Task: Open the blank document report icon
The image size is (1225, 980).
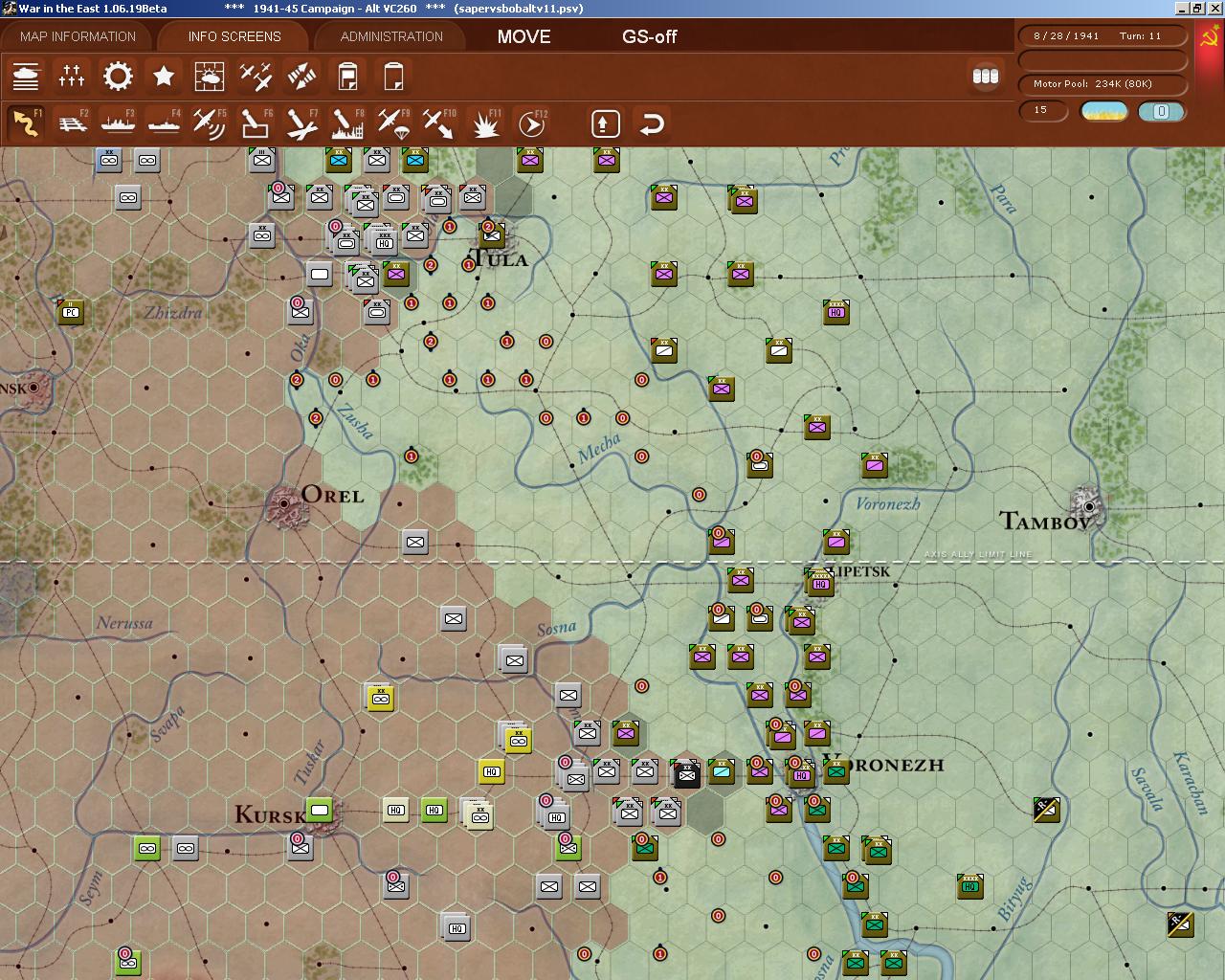Action: pyautogui.click(x=393, y=76)
